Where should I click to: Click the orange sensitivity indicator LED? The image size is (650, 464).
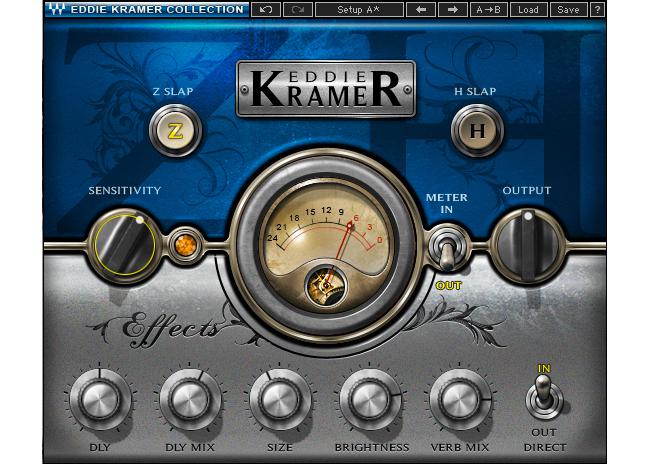point(182,245)
